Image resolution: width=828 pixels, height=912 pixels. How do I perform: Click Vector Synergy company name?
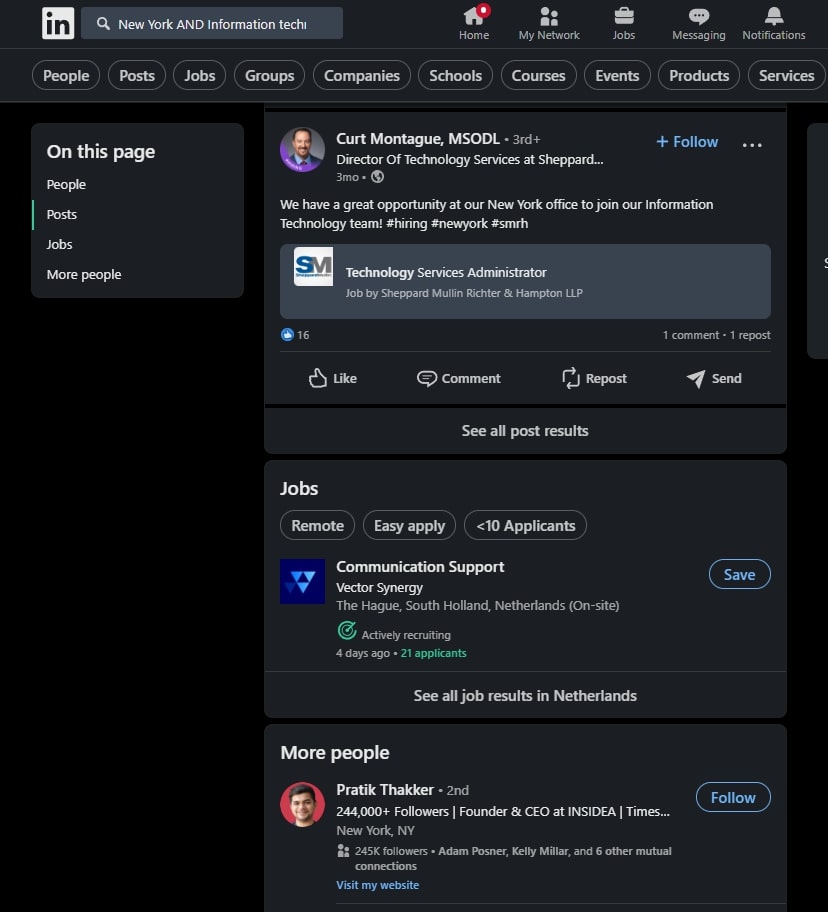click(379, 587)
